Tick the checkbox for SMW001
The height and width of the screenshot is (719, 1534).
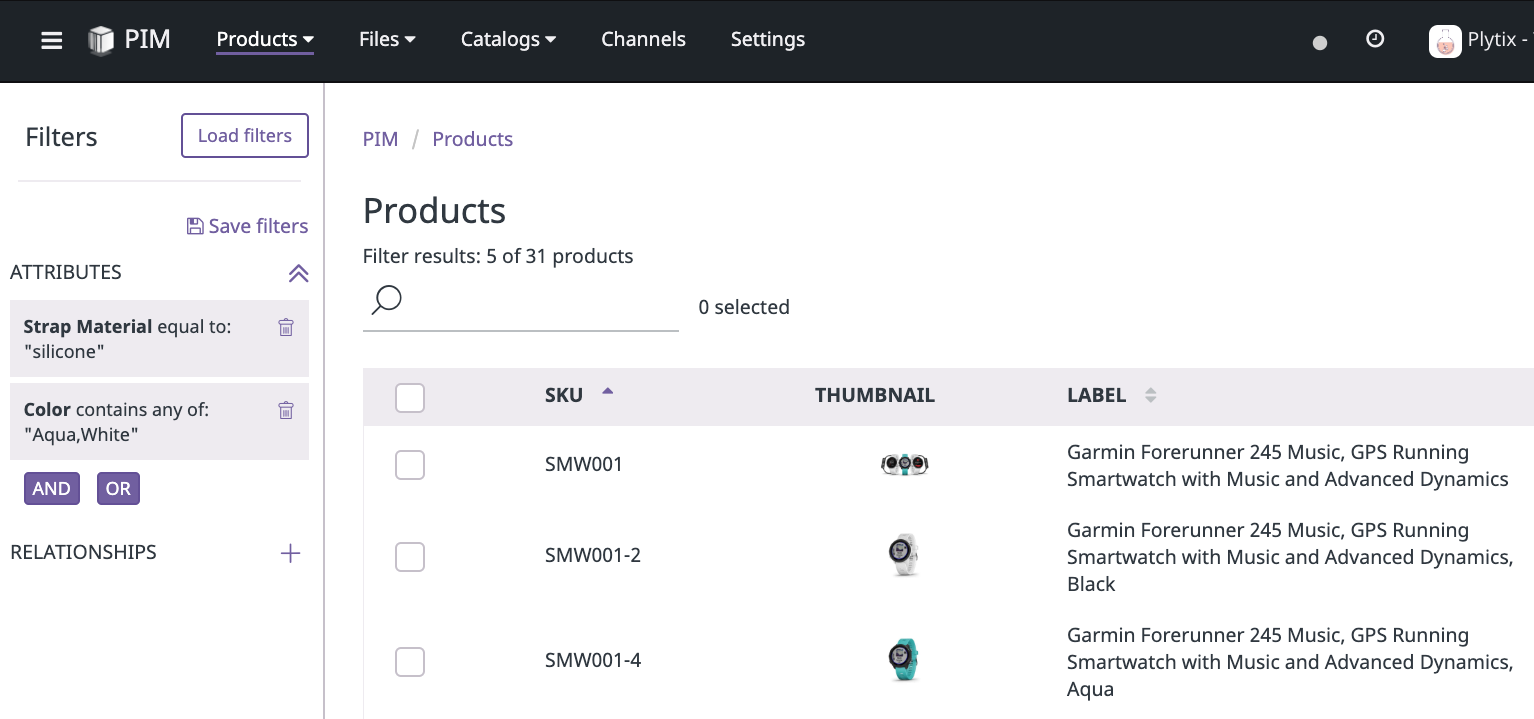pos(410,465)
